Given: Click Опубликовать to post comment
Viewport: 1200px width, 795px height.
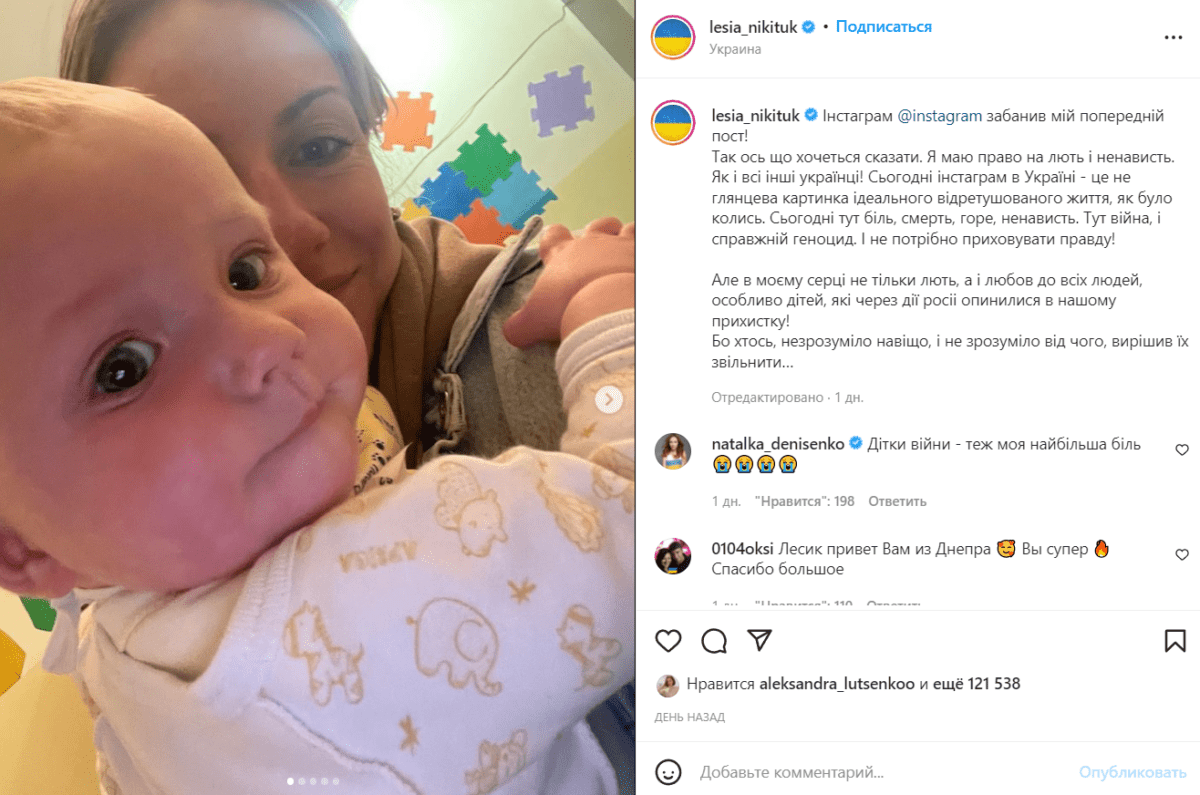Looking at the screenshot, I should (x=1132, y=772).
